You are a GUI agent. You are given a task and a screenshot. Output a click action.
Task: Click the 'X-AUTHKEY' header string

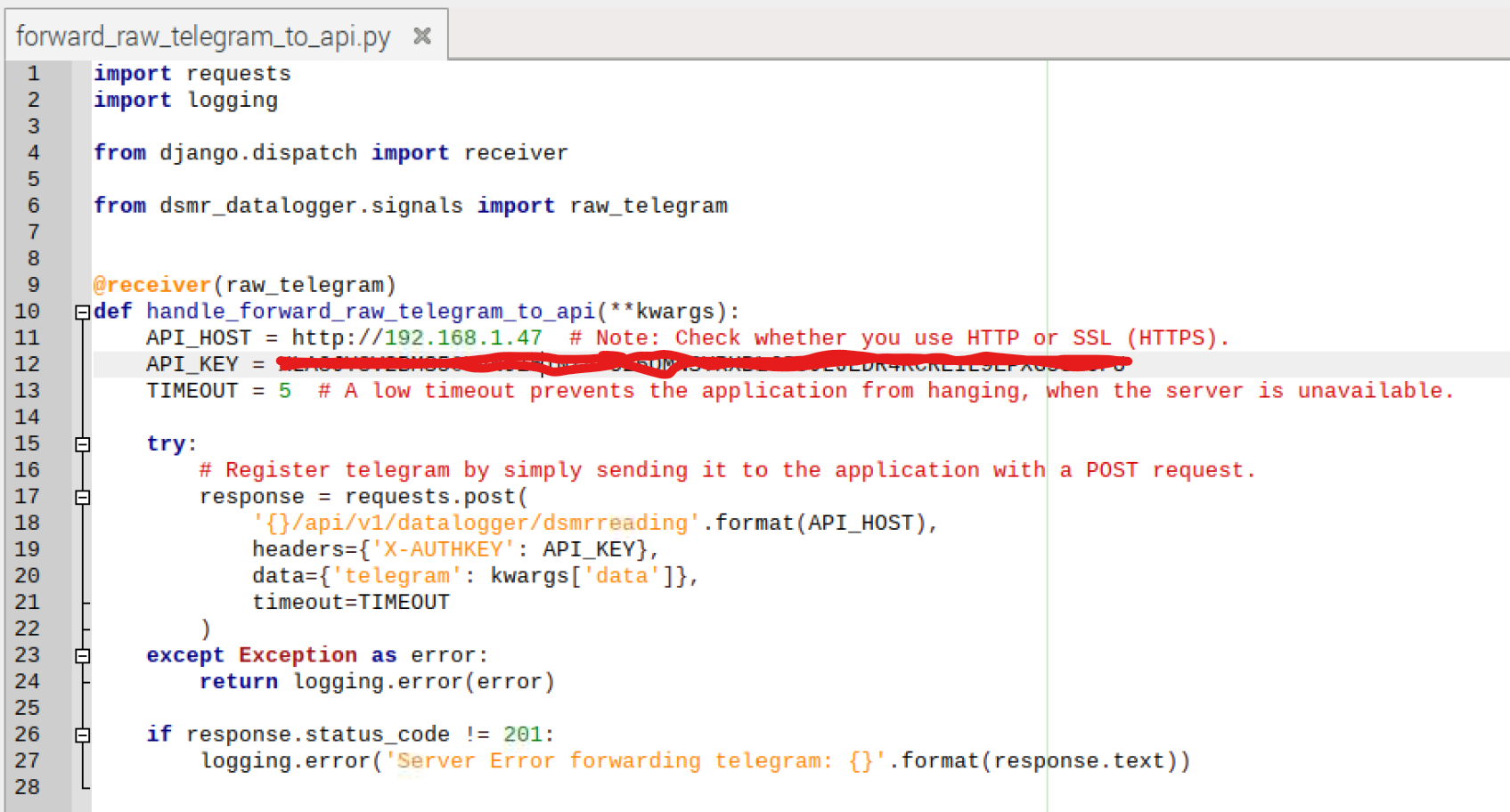(x=443, y=549)
